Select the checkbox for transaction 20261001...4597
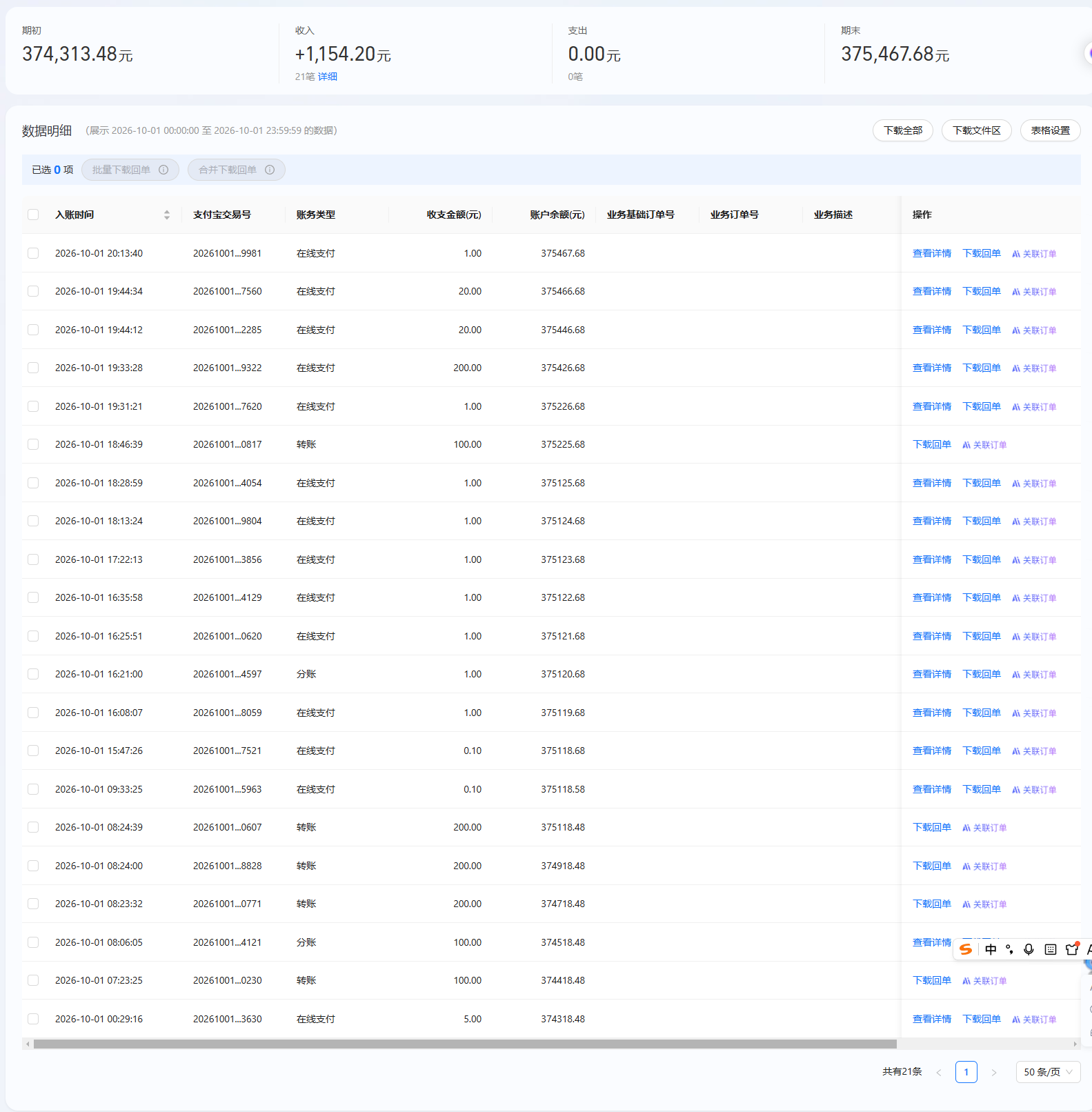Viewport: 1092px width, 1112px height. [33, 674]
